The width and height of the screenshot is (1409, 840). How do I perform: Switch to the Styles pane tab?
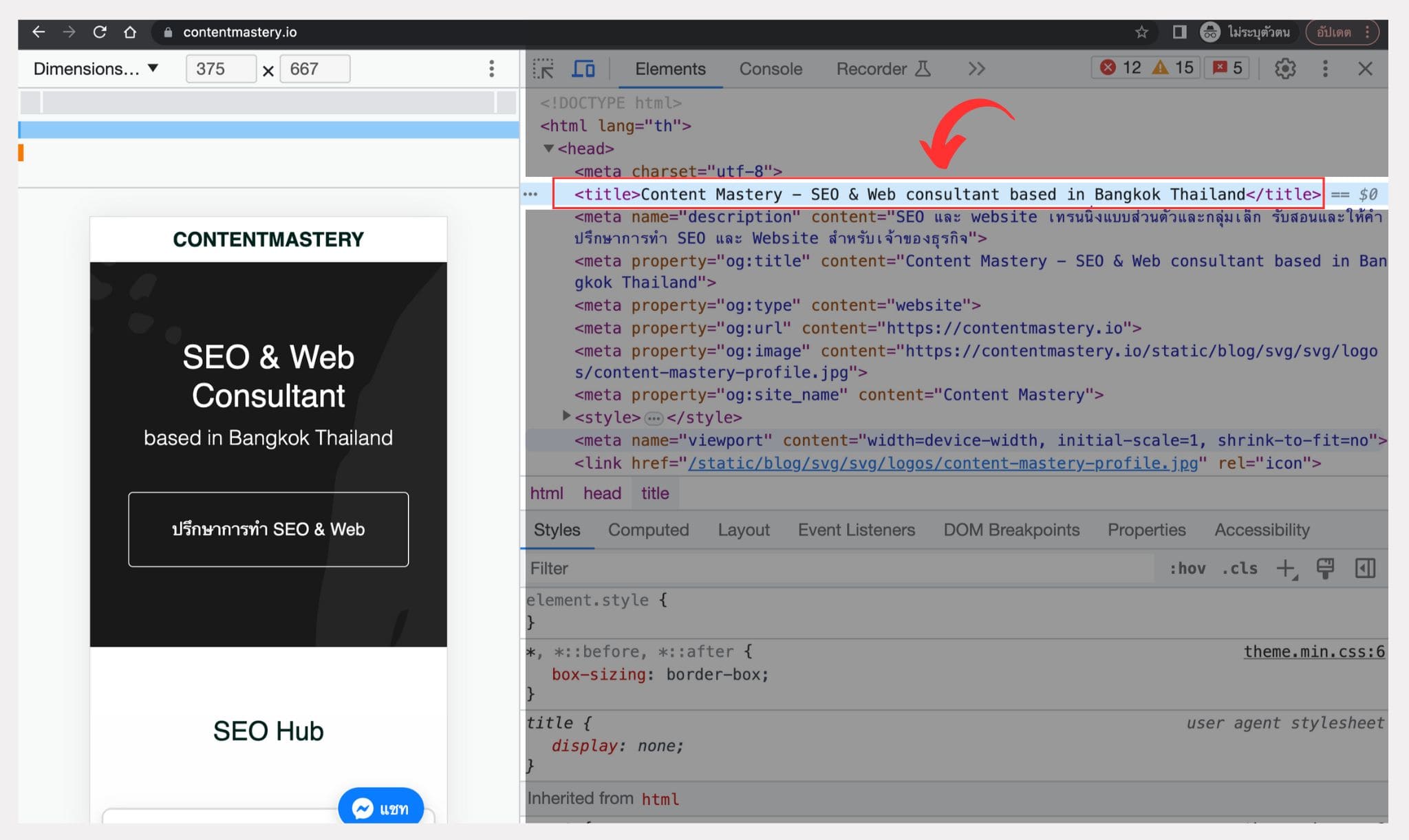[557, 530]
